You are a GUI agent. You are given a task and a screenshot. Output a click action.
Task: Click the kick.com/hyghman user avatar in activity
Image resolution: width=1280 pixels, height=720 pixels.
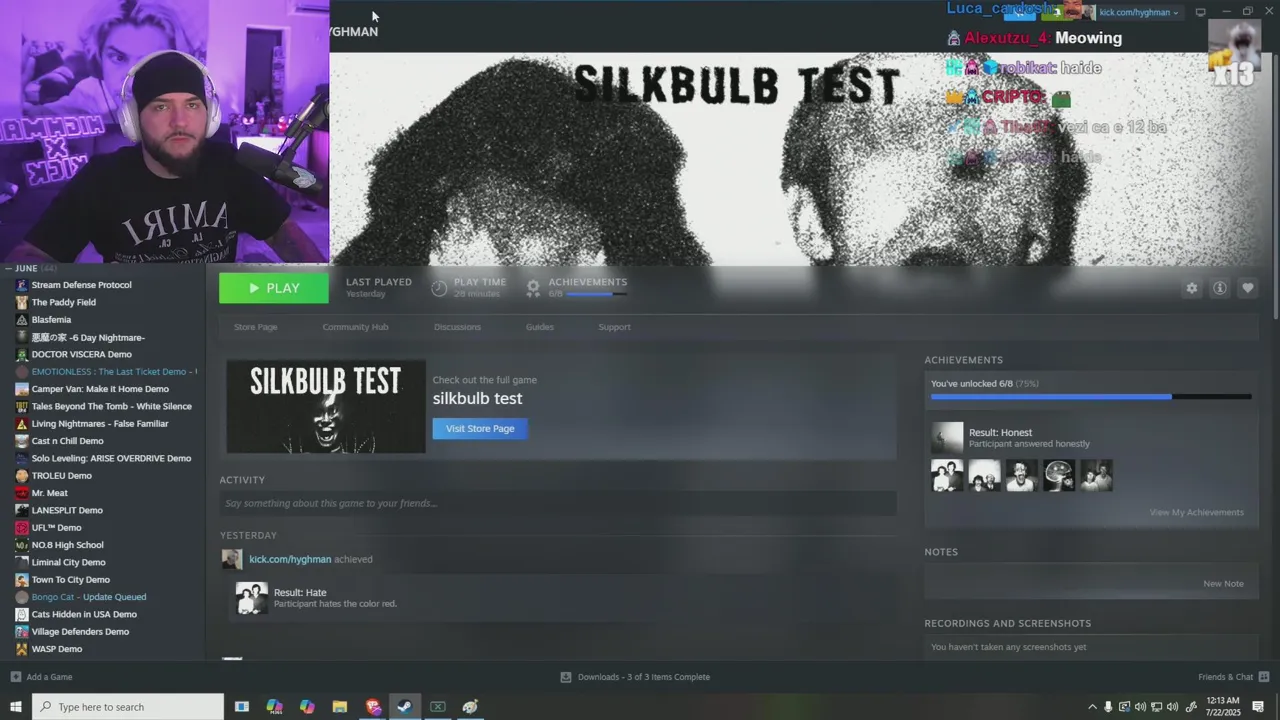click(x=231, y=559)
